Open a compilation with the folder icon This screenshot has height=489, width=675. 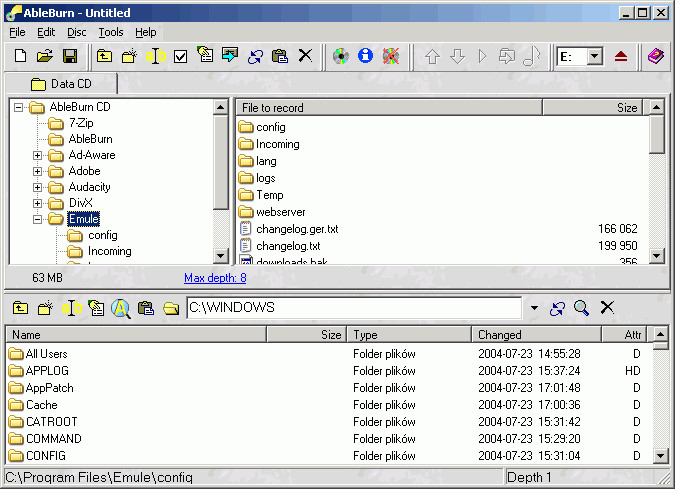click(x=45, y=56)
